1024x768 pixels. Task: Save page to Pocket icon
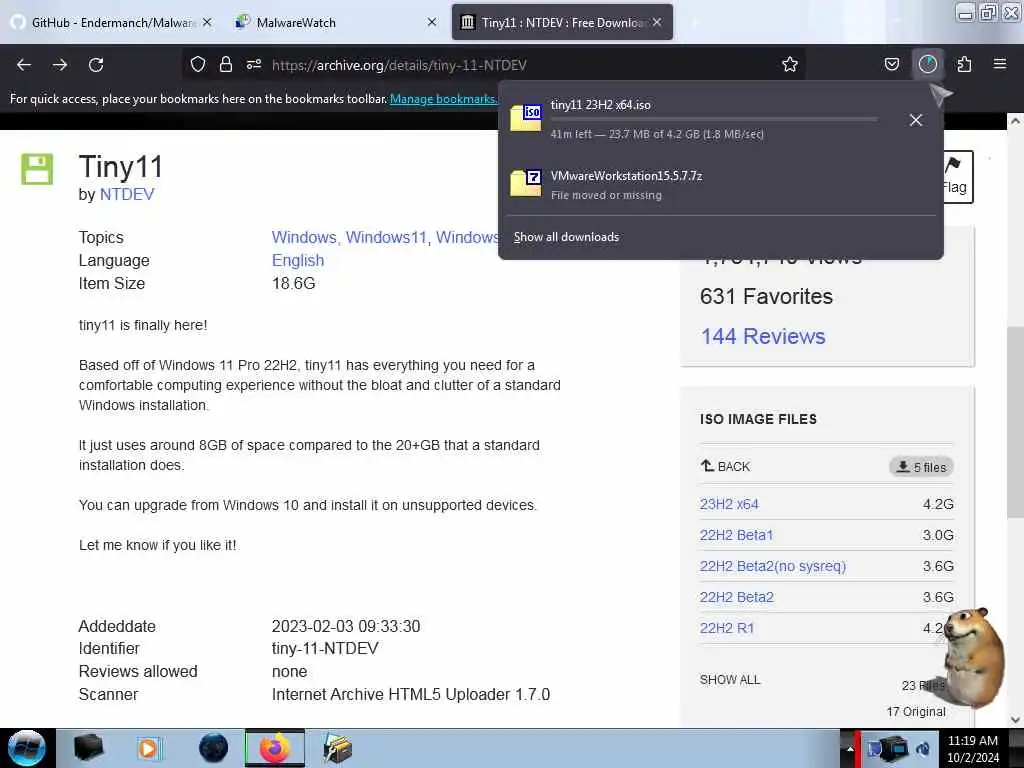point(891,64)
